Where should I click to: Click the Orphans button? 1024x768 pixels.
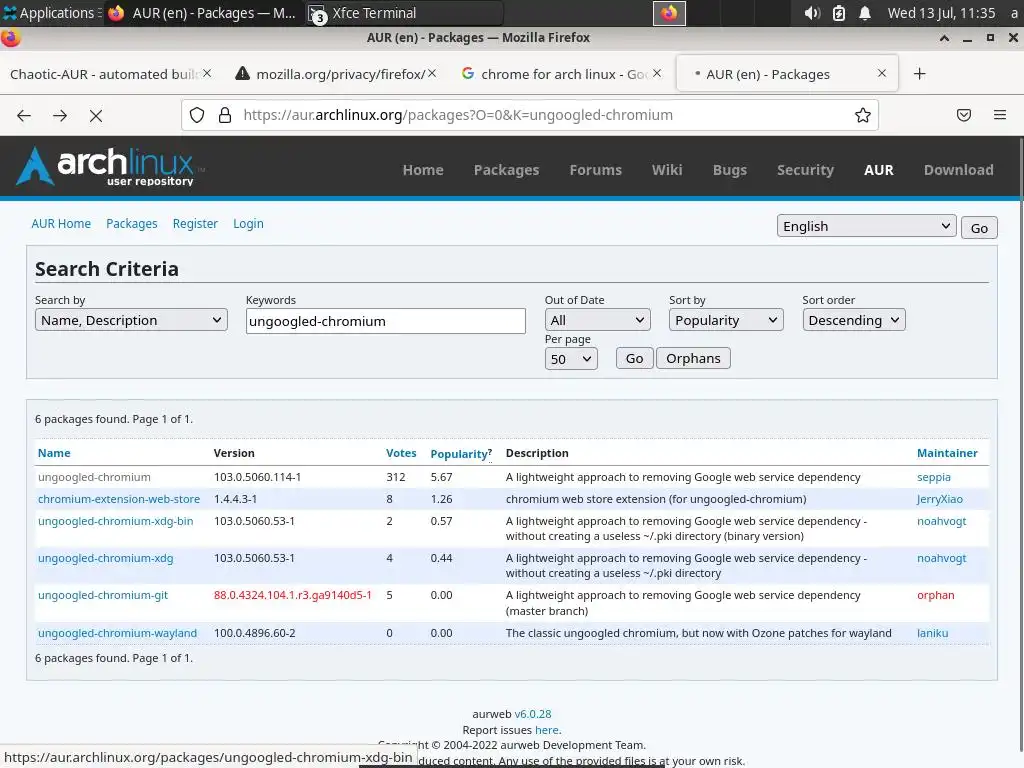[693, 359]
